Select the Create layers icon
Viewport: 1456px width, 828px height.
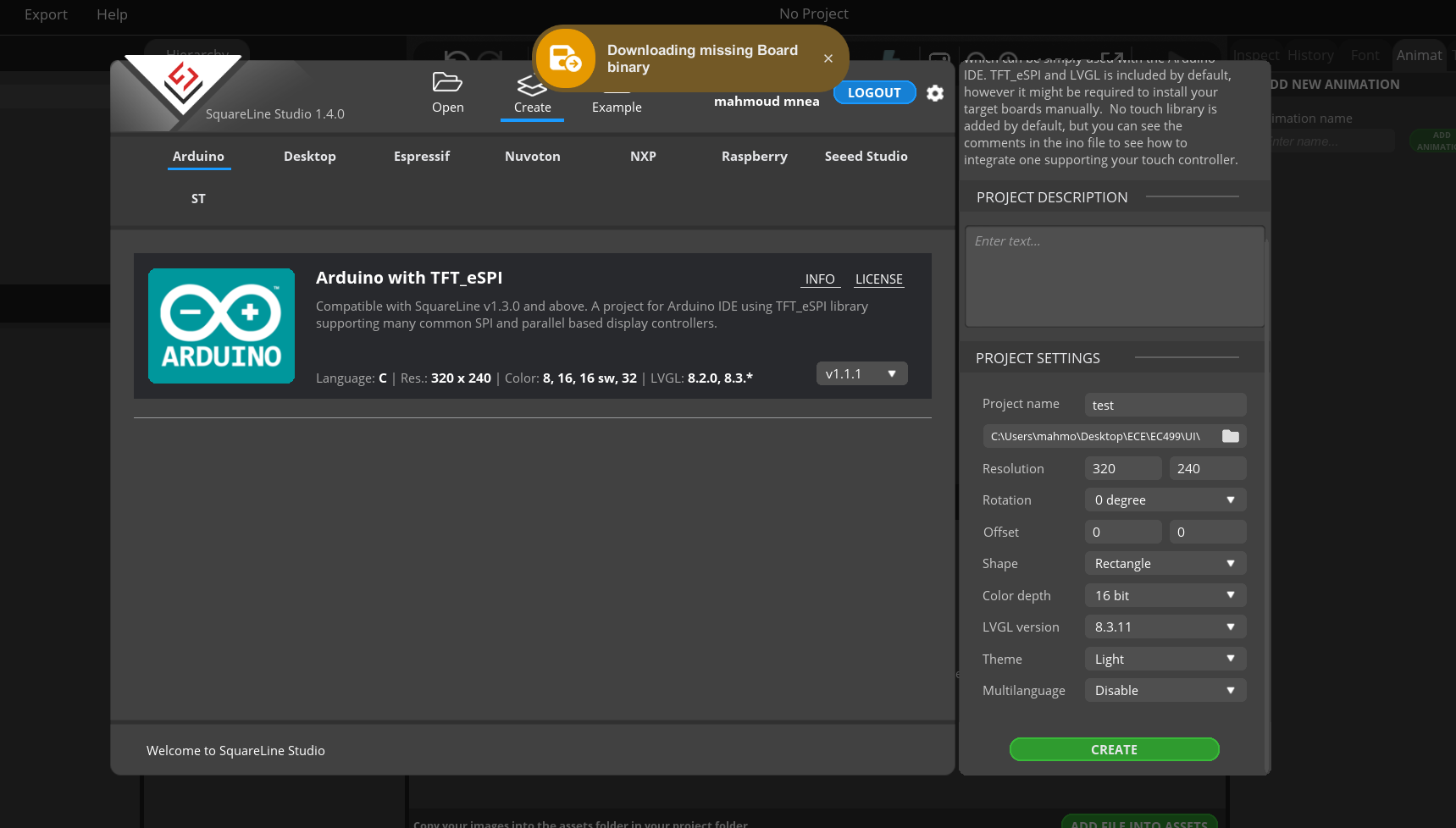(x=532, y=85)
